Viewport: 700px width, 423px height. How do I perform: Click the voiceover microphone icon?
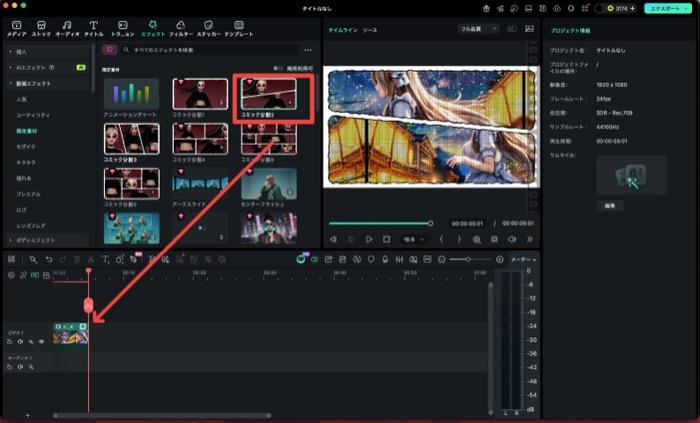385,259
